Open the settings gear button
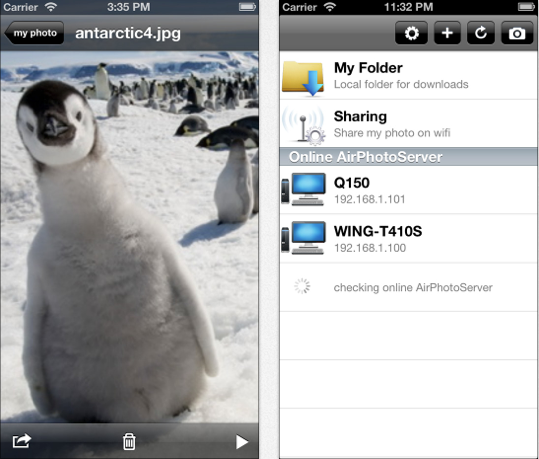The width and height of the screenshot is (539, 459). [x=411, y=33]
